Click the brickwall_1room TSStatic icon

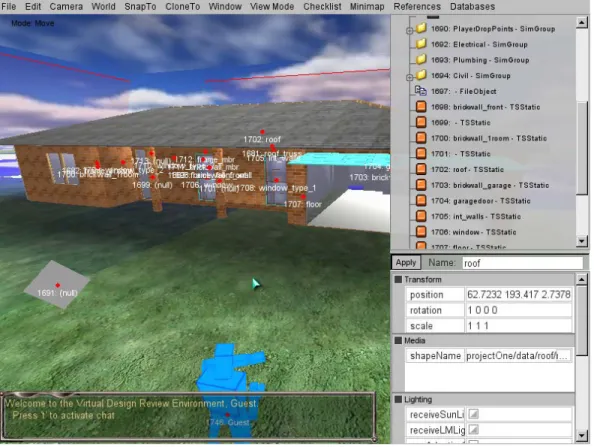click(x=421, y=138)
